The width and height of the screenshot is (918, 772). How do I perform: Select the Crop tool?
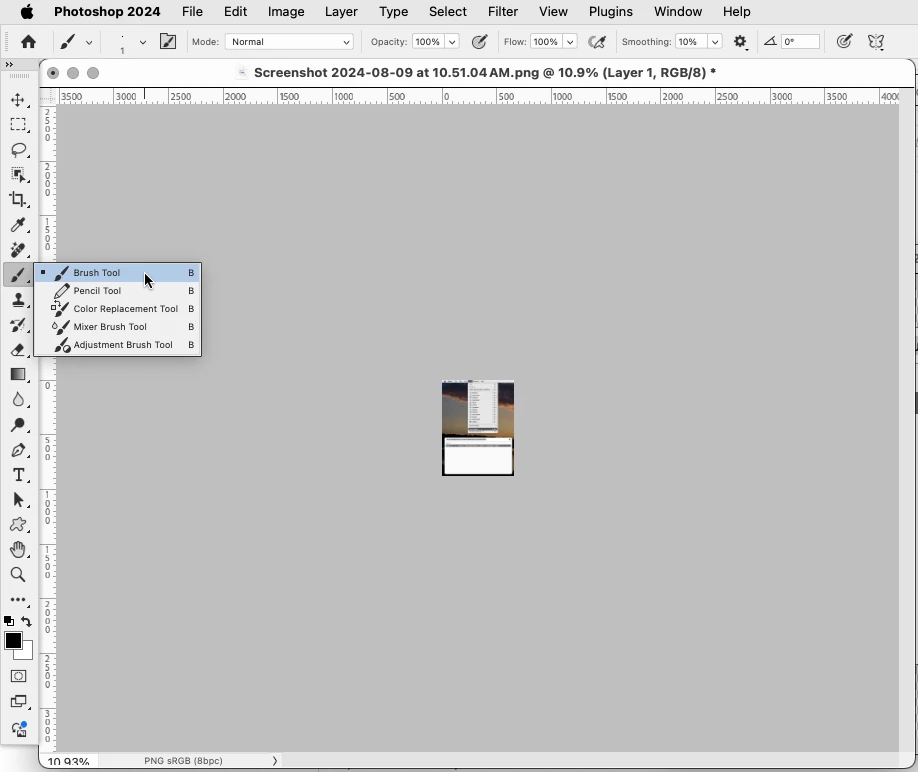(x=18, y=200)
